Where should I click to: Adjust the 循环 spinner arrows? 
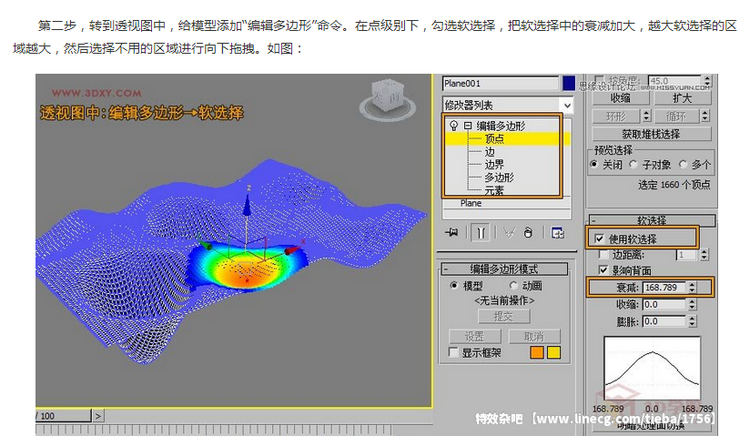coord(705,116)
